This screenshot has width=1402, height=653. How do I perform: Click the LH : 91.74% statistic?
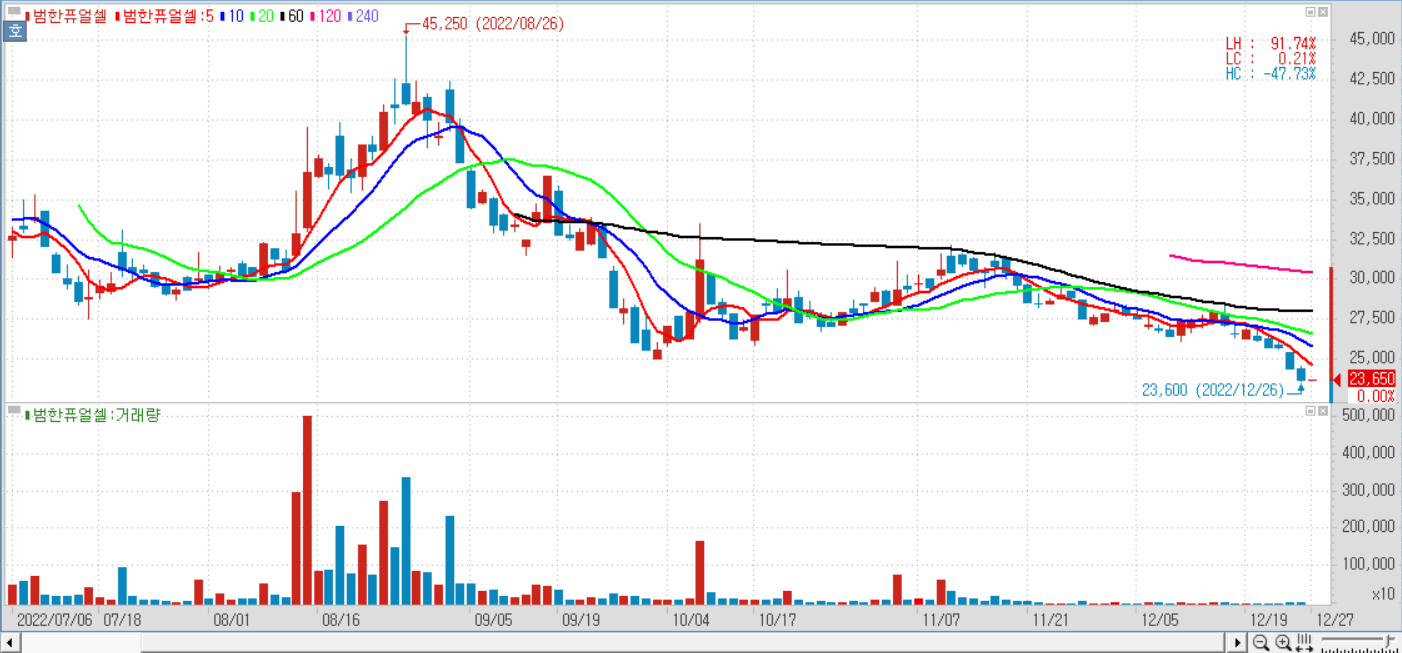(1271, 44)
